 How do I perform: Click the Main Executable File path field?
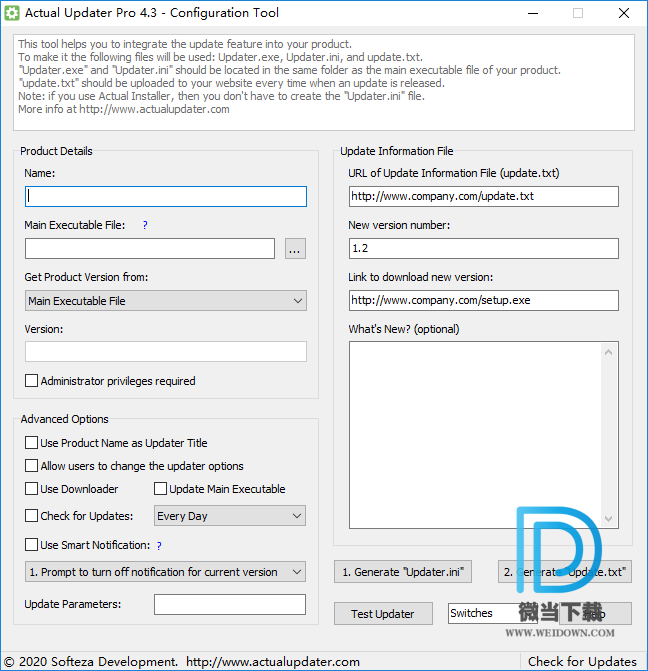click(150, 249)
